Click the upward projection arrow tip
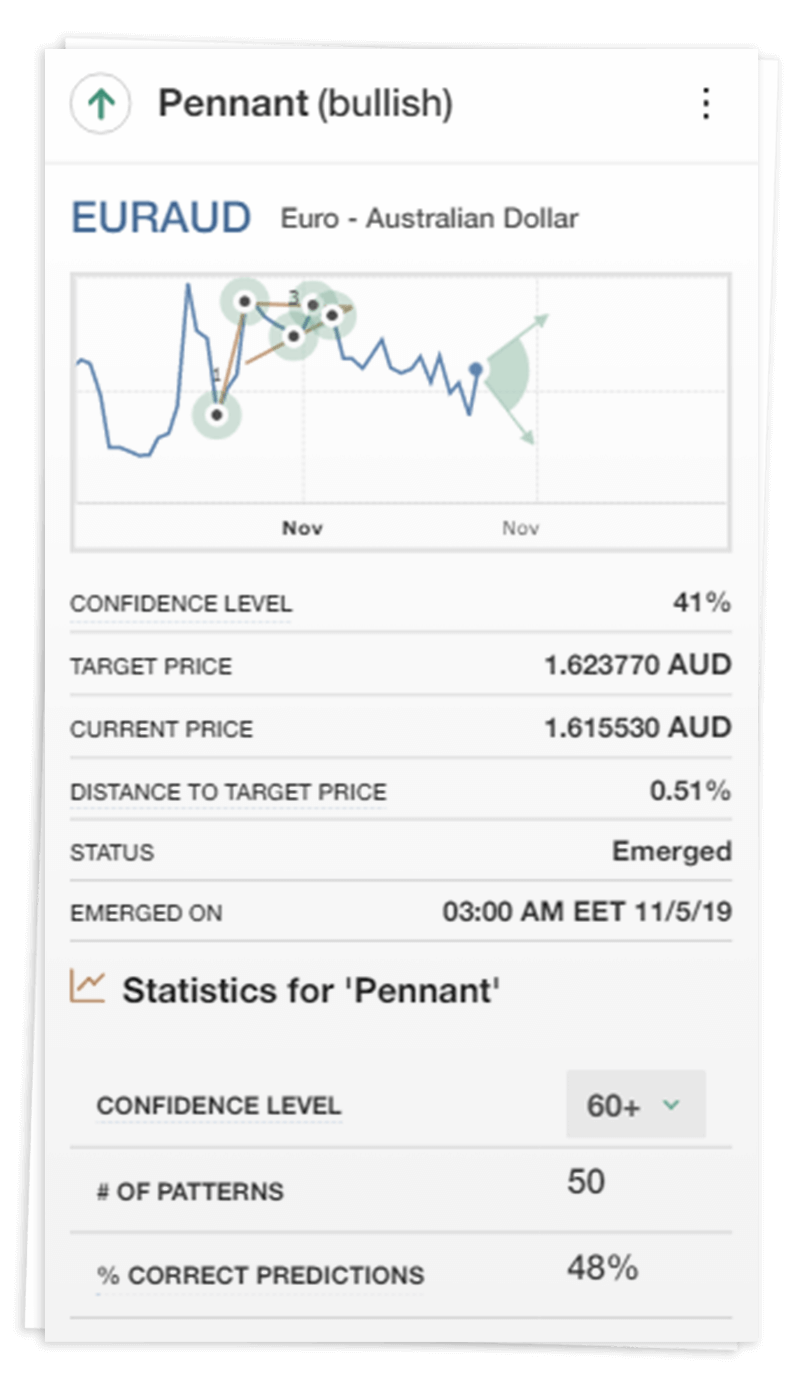Screen dimensions: 801x1386 [544, 320]
